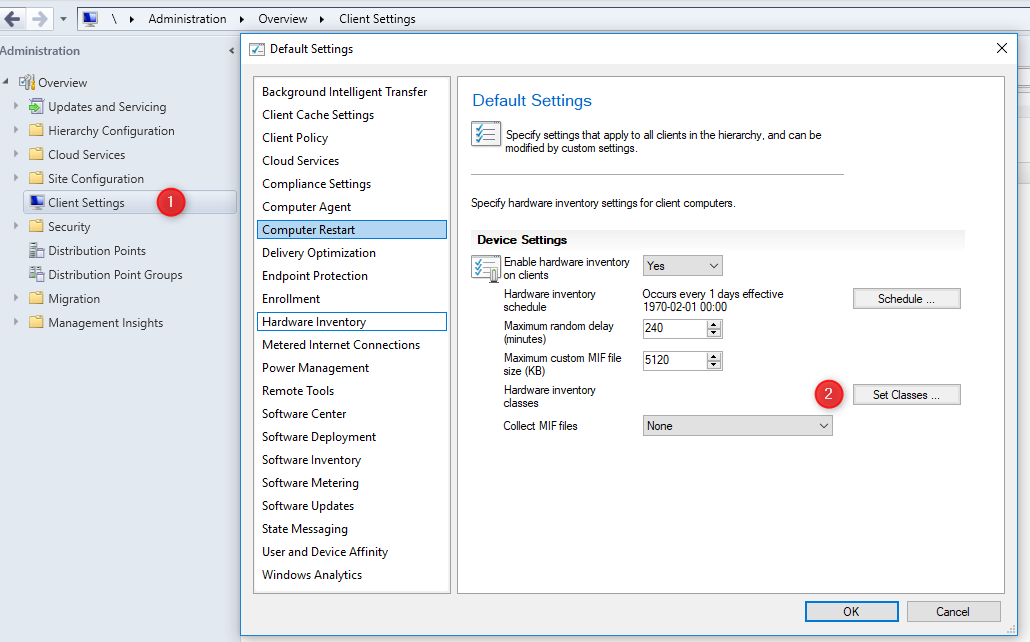This screenshot has height=642, width=1030.
Task: Select Software Inventory settings category
Action: point(311,460)
